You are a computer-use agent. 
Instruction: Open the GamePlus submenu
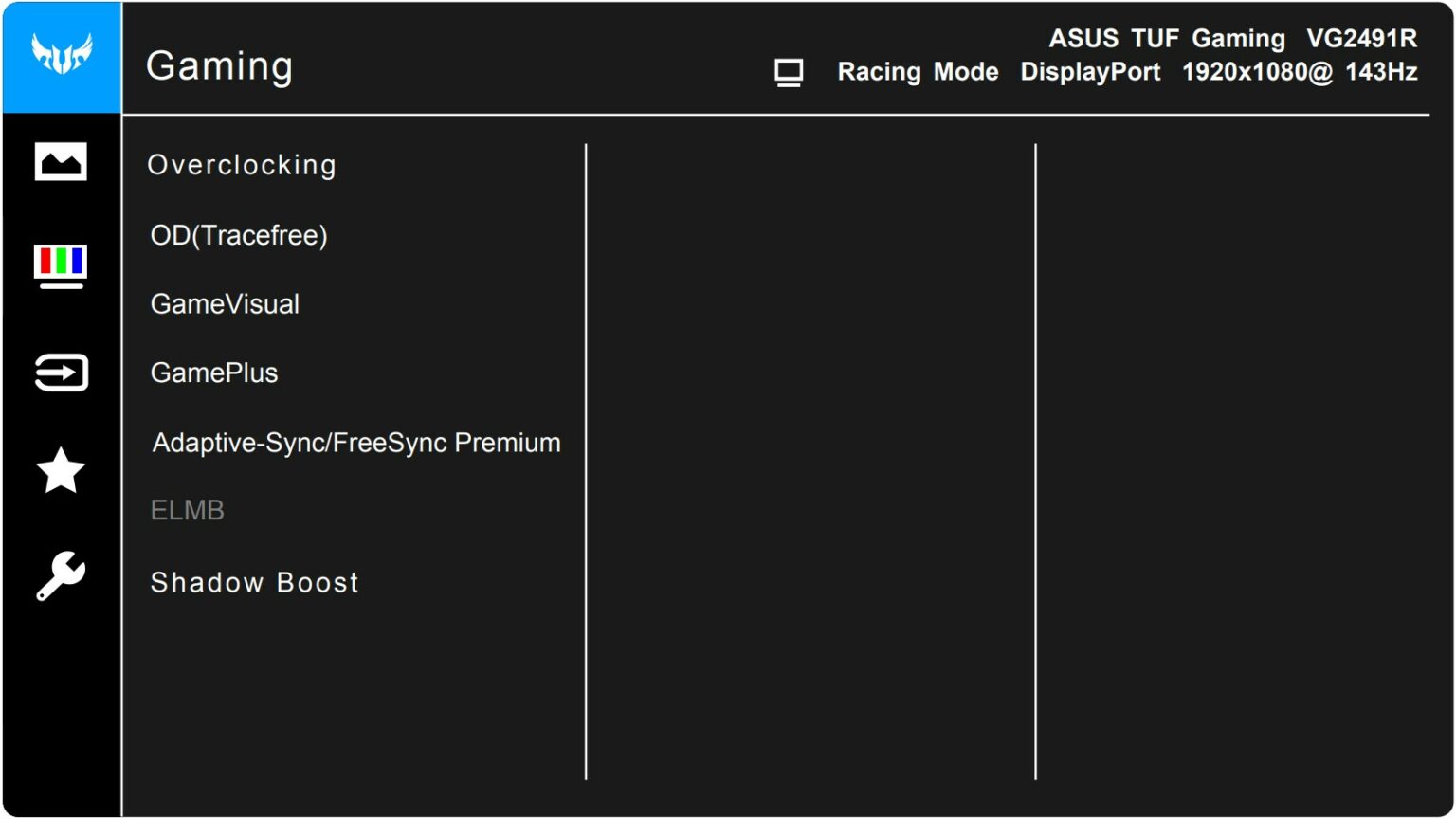pyautogui.click(x=214, y=372)
